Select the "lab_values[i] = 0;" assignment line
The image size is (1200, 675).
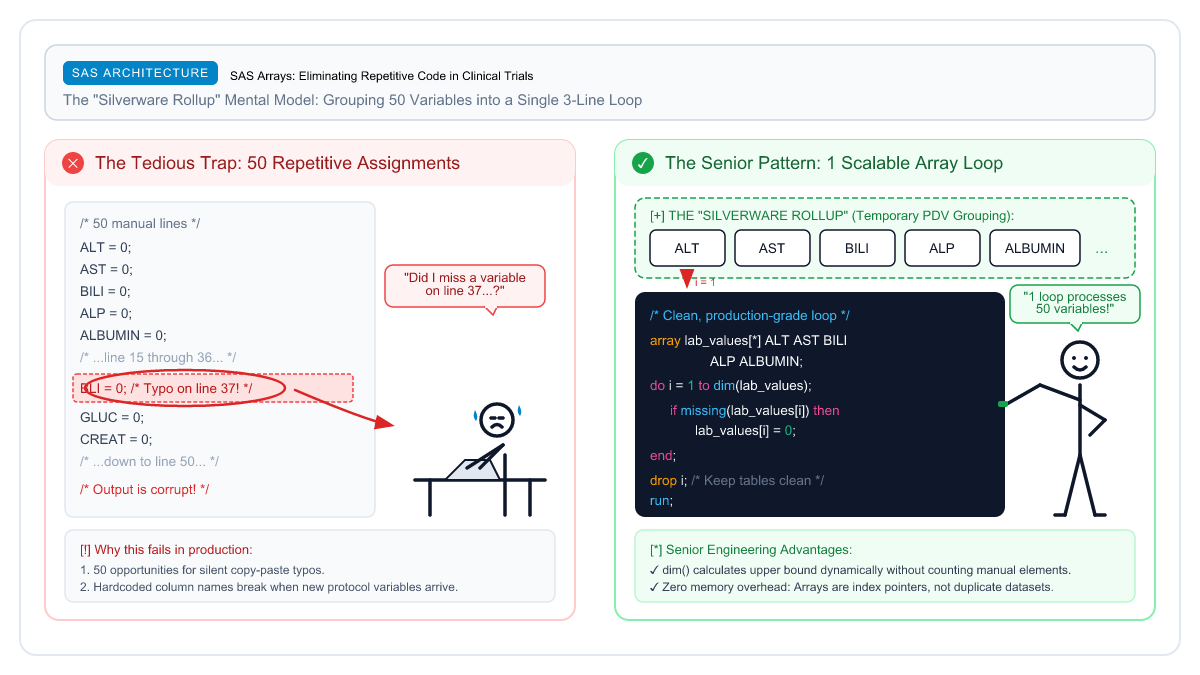pos(745,430)
